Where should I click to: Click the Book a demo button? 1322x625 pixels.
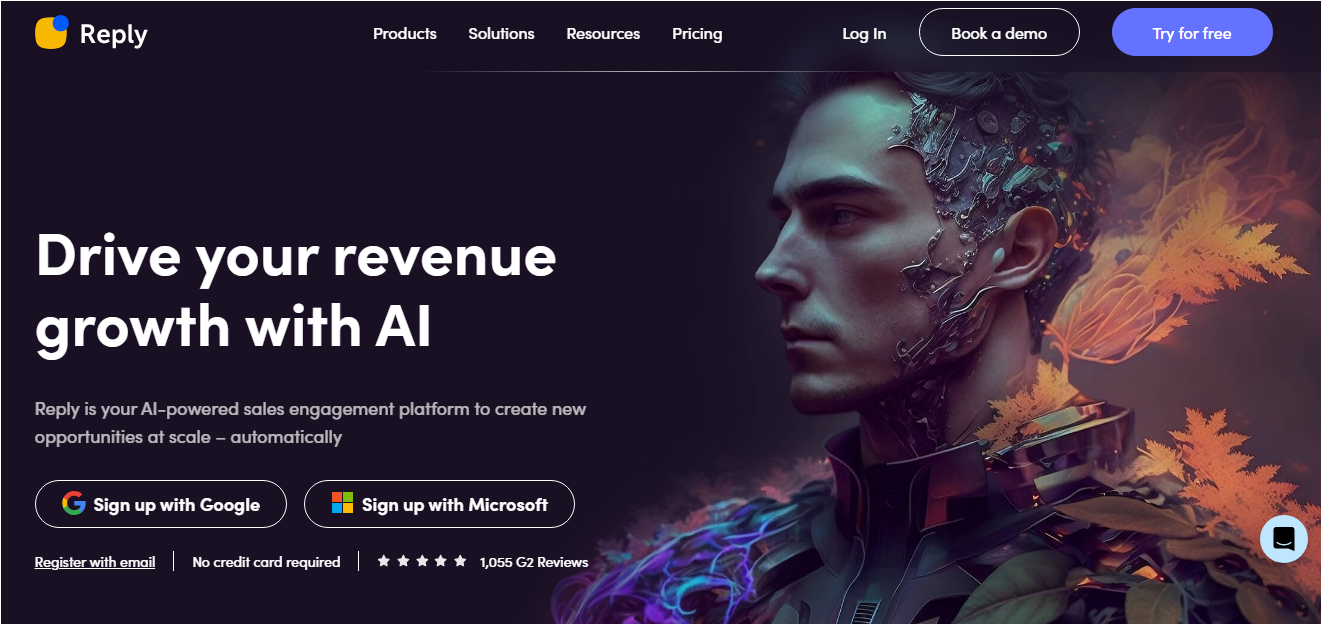coord(999,32)
